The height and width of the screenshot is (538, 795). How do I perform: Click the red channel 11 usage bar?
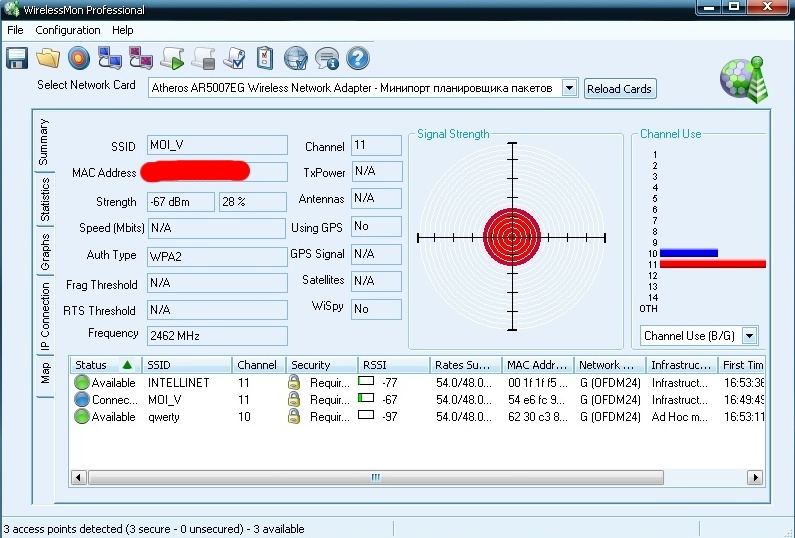coord(712,264)
